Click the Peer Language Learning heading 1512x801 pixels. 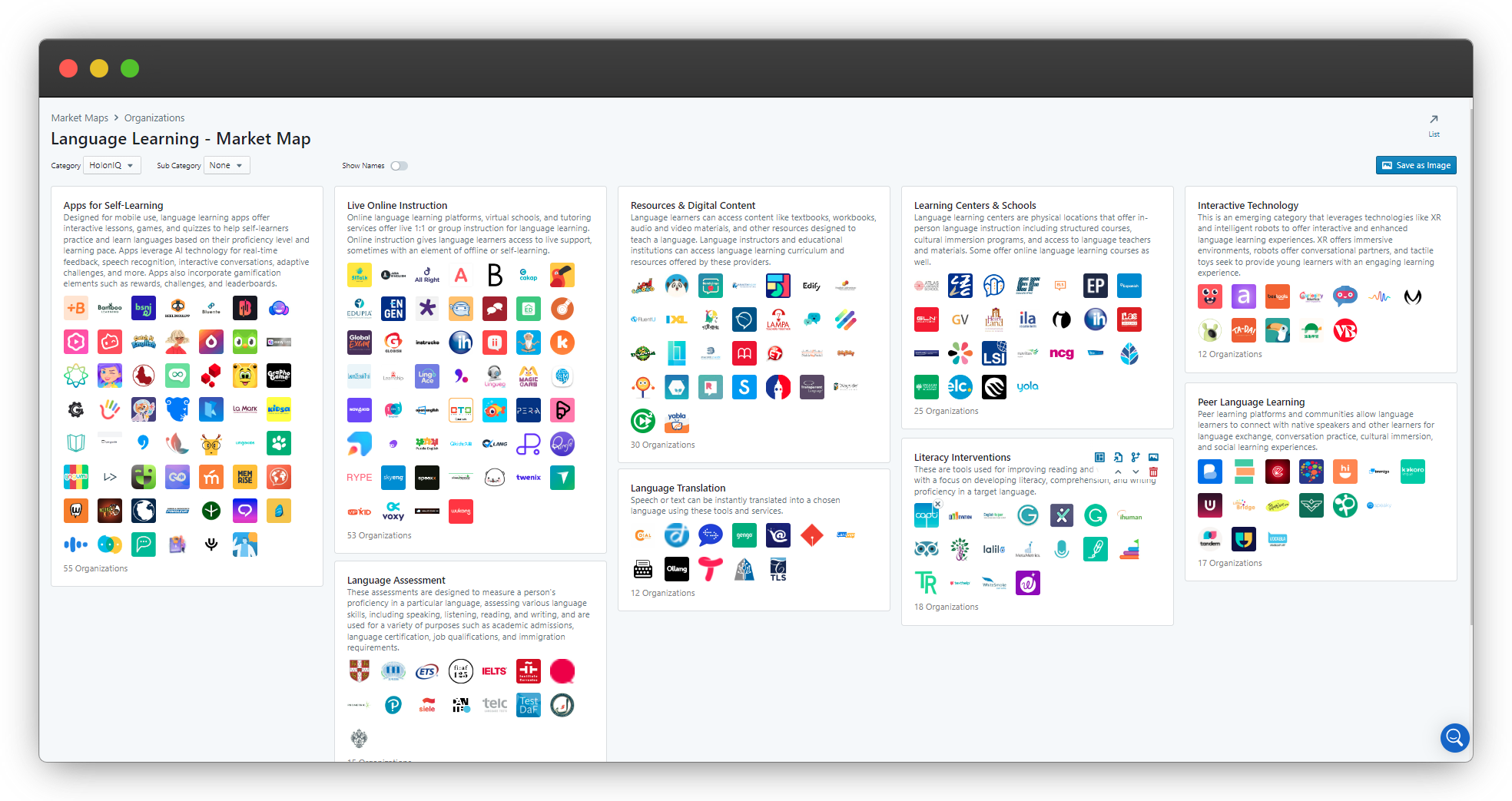pos(1251,402)
